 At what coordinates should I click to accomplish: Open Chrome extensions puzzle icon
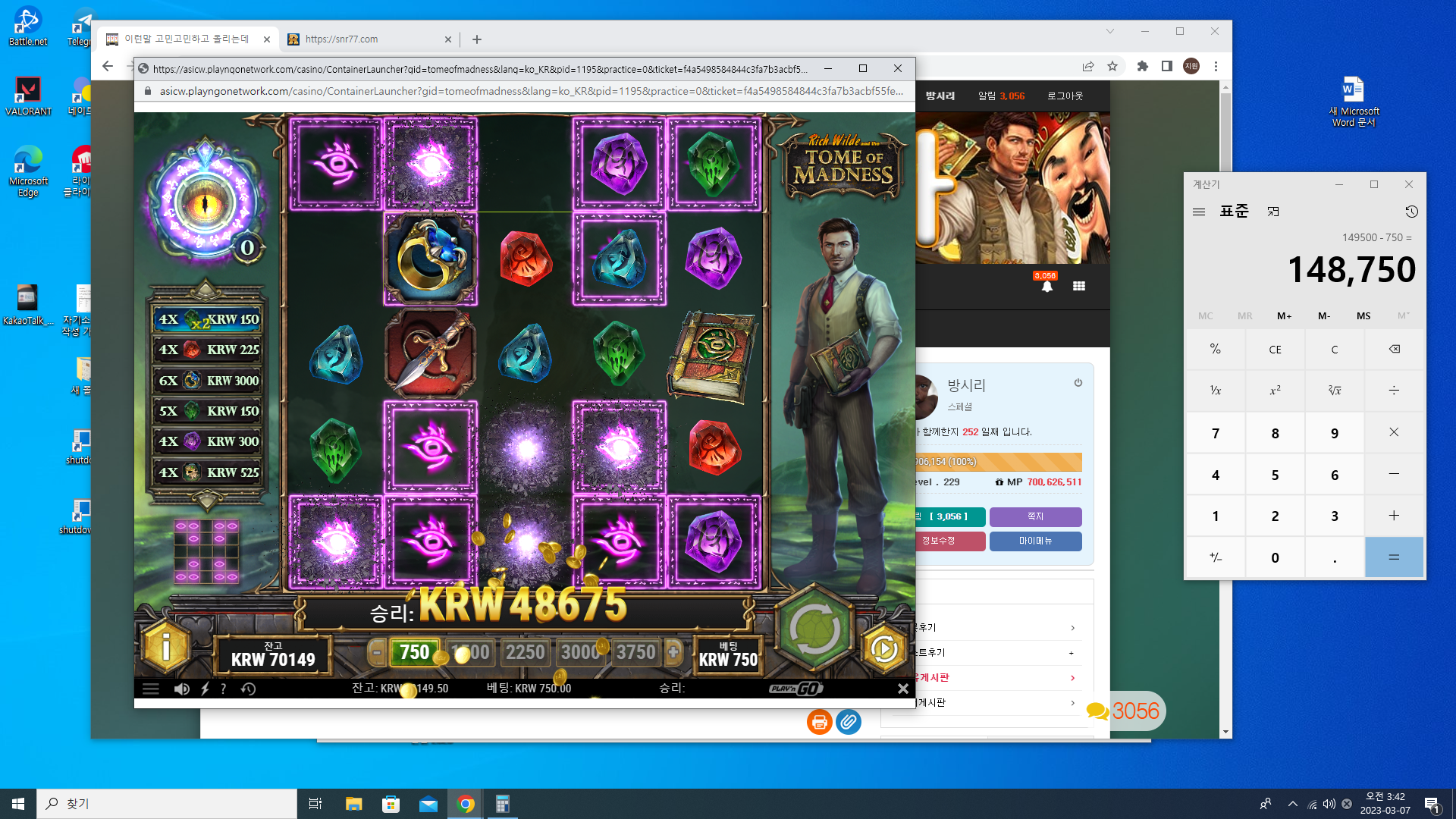(x=1143, y=66)
